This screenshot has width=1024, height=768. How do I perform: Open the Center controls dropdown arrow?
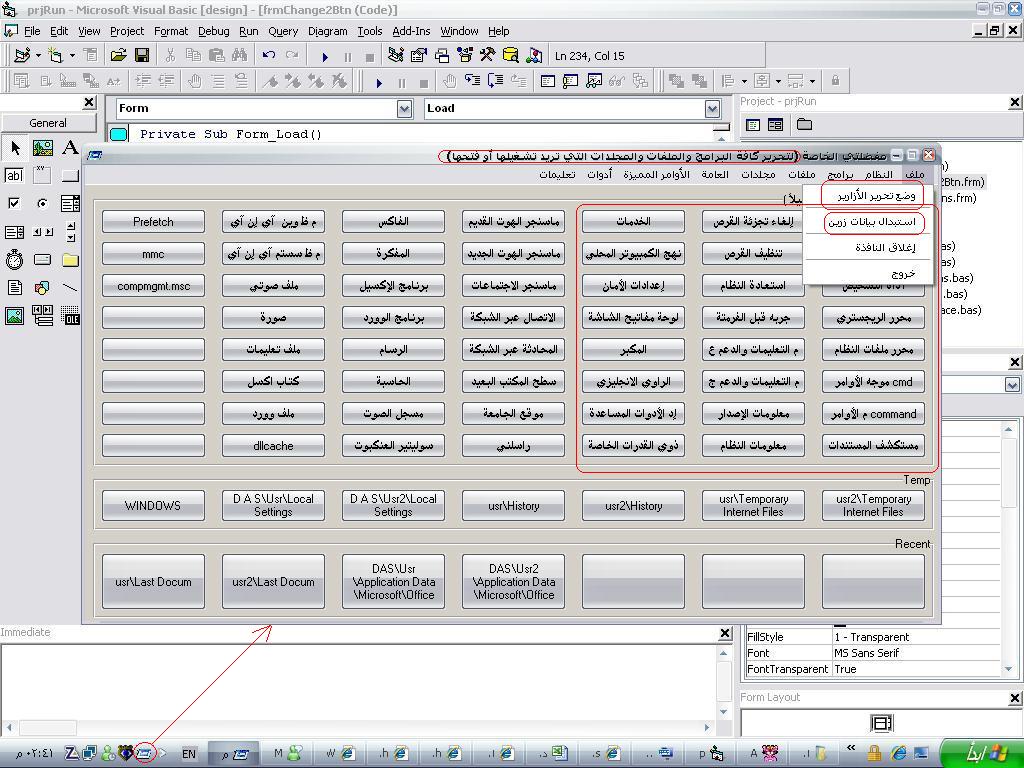pyautogui.click(x=778, y=81)
